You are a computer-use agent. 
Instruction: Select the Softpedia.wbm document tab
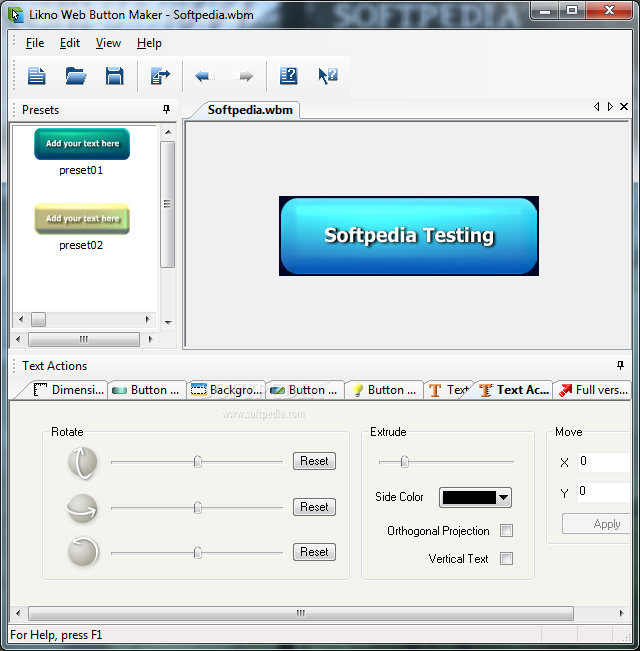coord(250,110)
